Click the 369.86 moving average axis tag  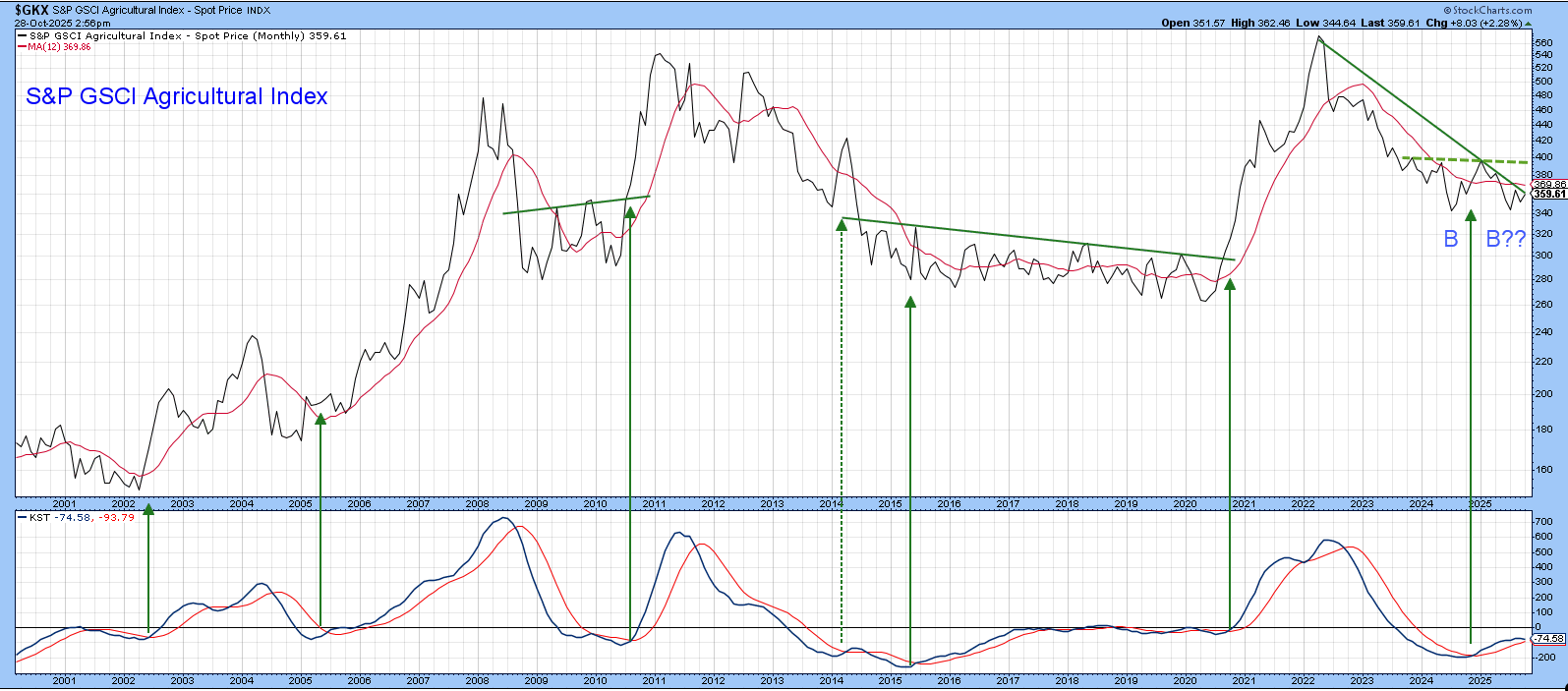(1548, 184)
